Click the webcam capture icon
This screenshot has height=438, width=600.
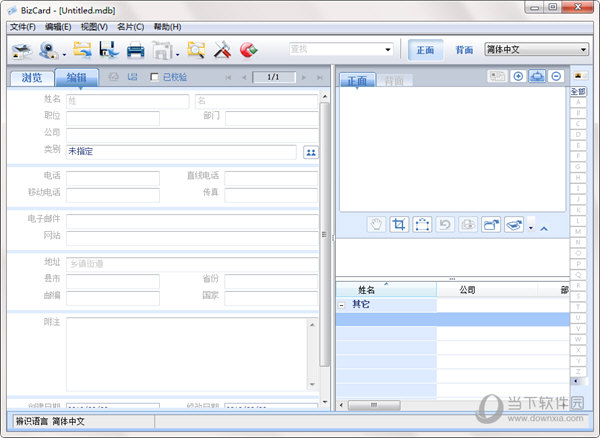coord(48,50)
